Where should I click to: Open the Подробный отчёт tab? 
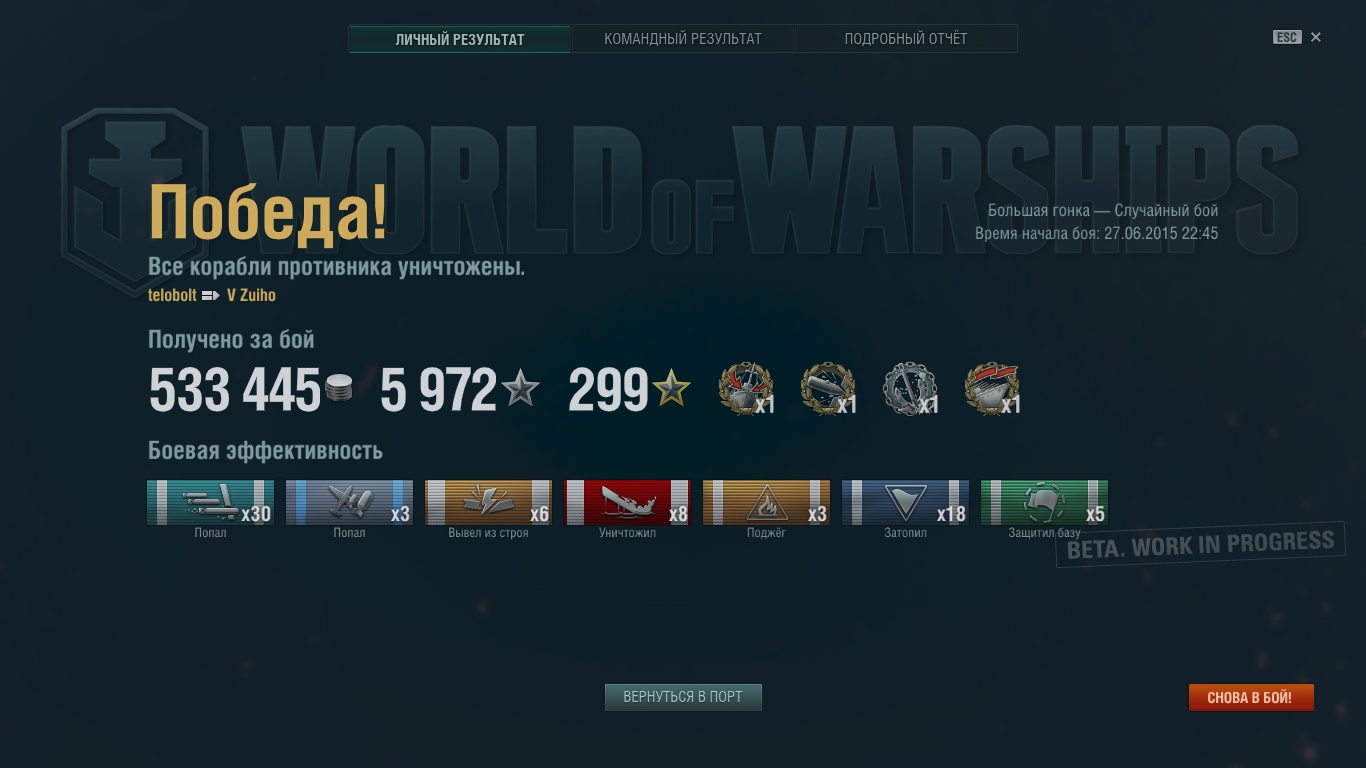(906, 39)
